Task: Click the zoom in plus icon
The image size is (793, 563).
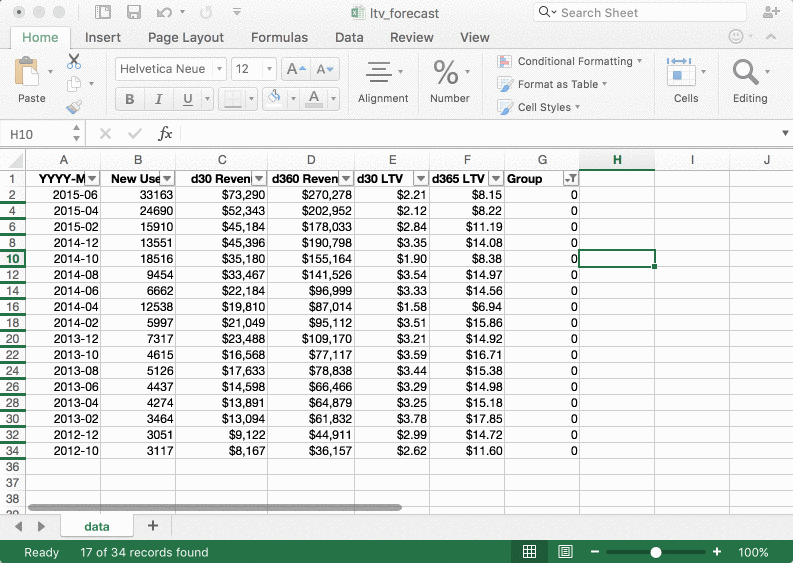Action: (717, 552)
